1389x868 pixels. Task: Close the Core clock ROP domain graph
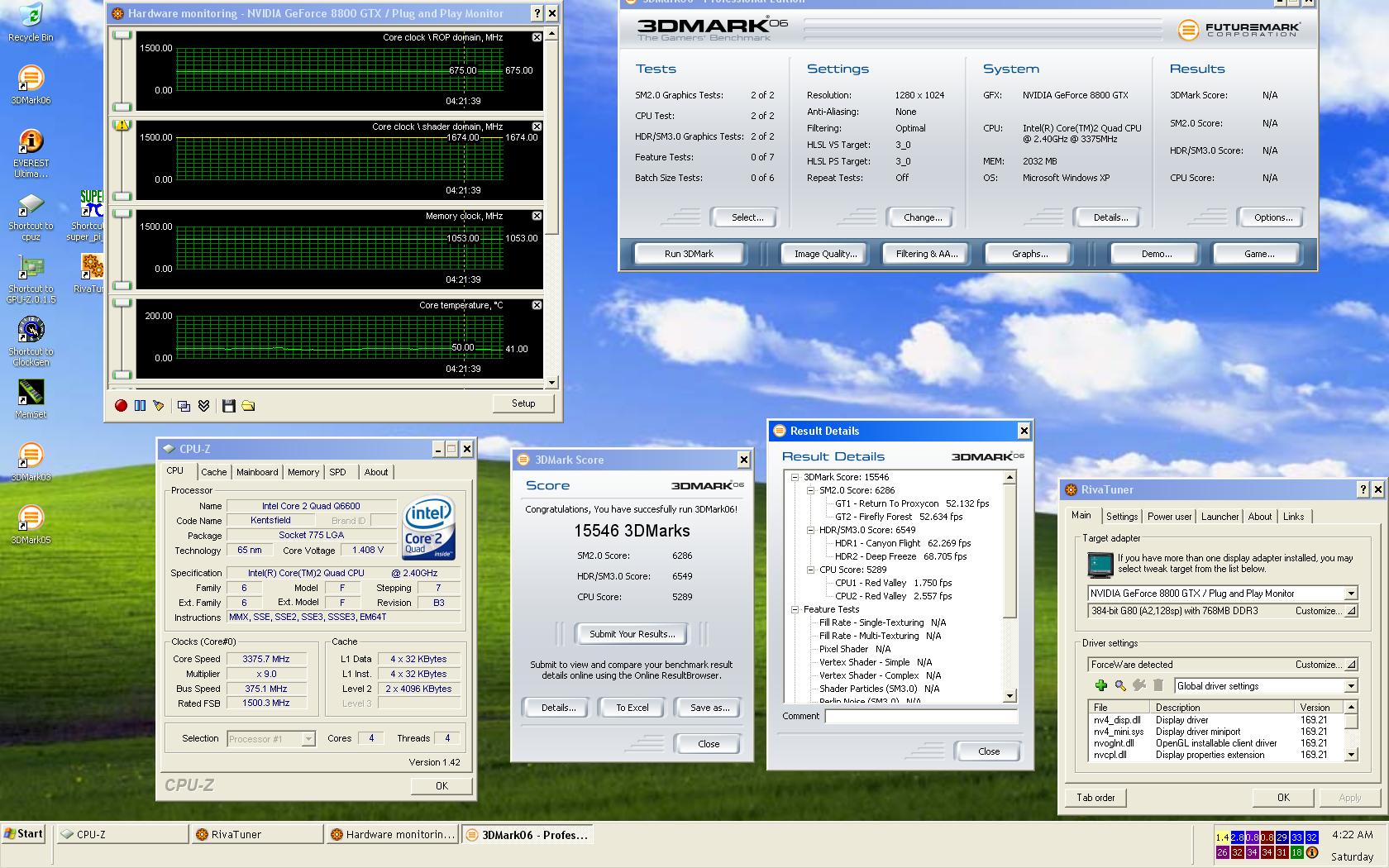tap(537, 37)
